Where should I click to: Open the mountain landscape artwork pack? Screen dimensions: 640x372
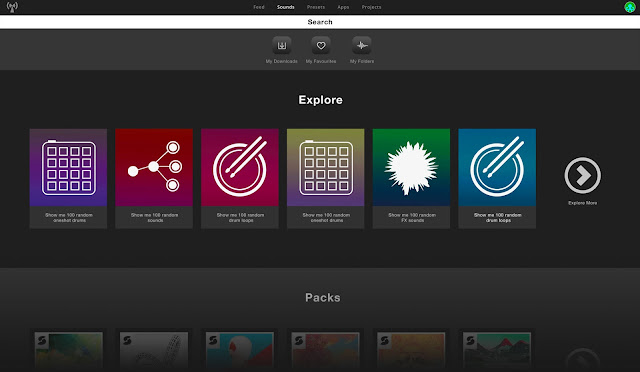497,350
